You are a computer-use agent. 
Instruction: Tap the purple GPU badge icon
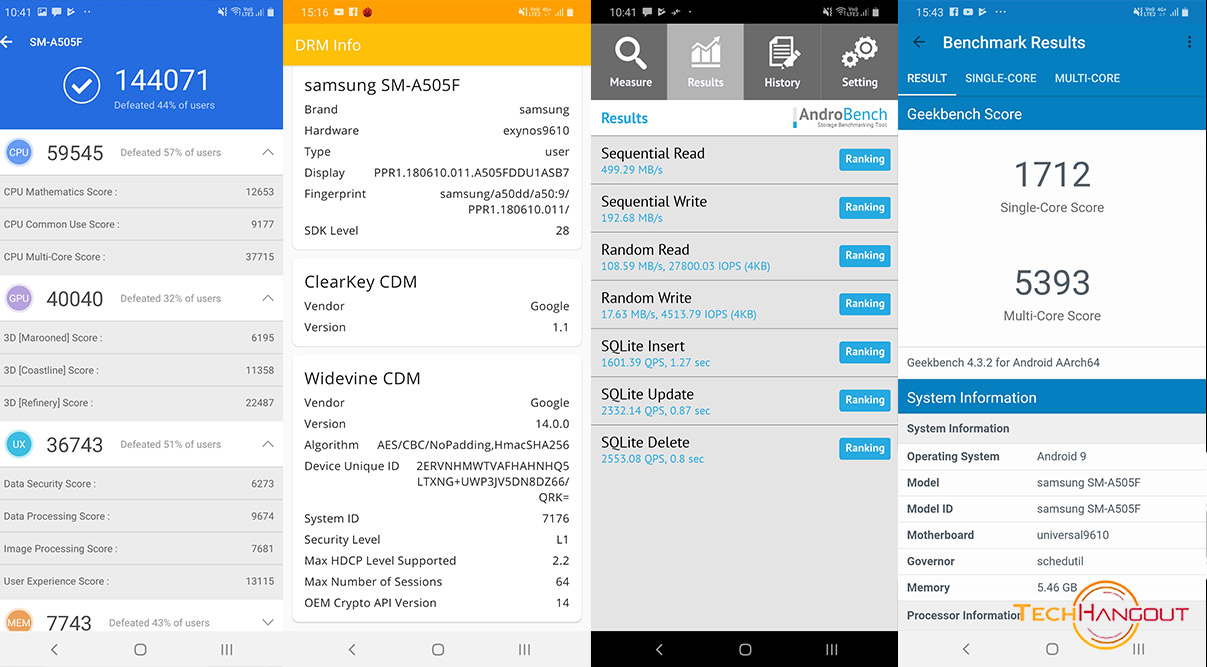coord(18,298)
